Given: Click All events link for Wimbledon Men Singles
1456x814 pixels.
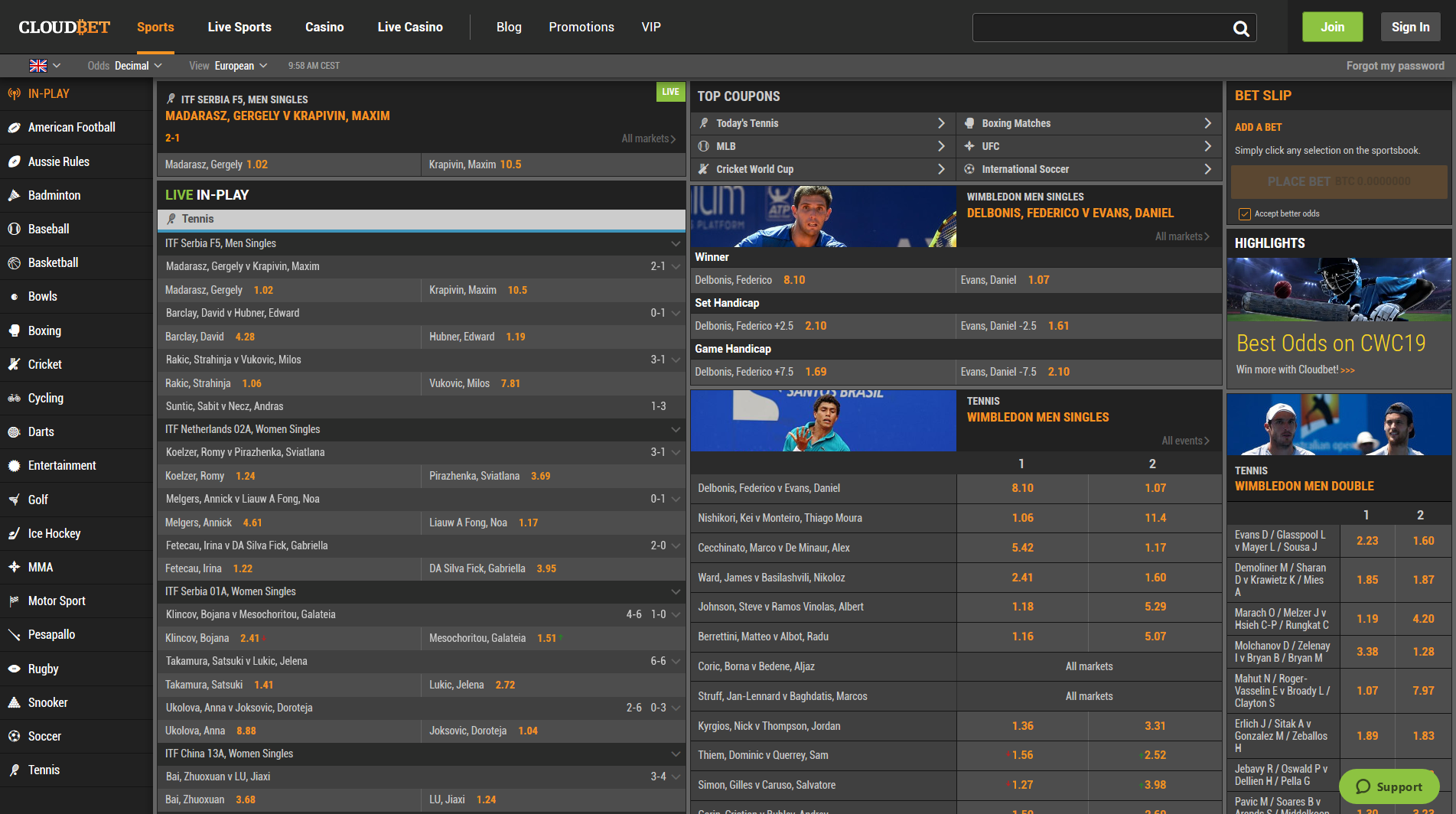Looking at the screenshot, I should point(1185,441).
